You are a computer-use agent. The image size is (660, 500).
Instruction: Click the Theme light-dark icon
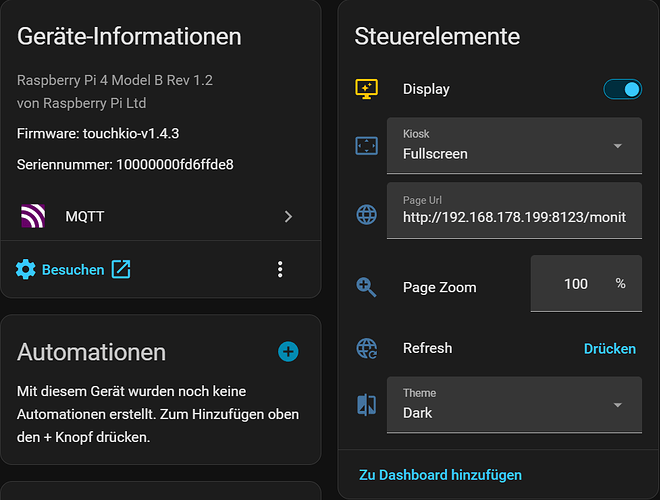click(x=367, y=405)
